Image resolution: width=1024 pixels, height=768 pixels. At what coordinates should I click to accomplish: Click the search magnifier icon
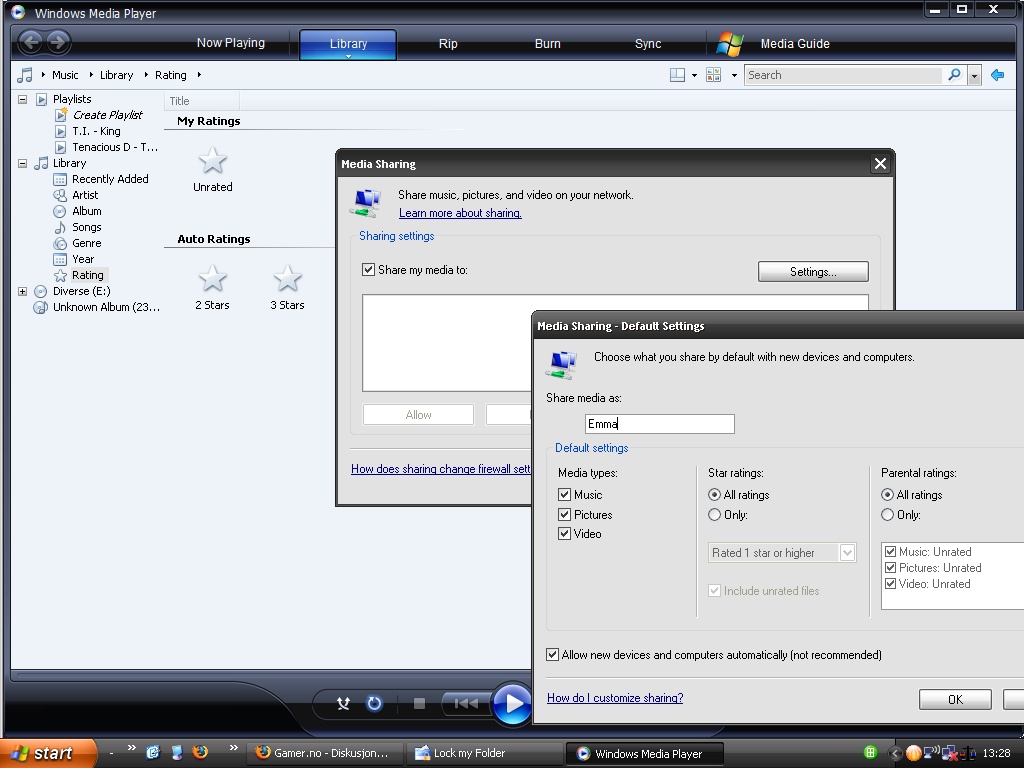pyautogui.click(x=954, y=75)
